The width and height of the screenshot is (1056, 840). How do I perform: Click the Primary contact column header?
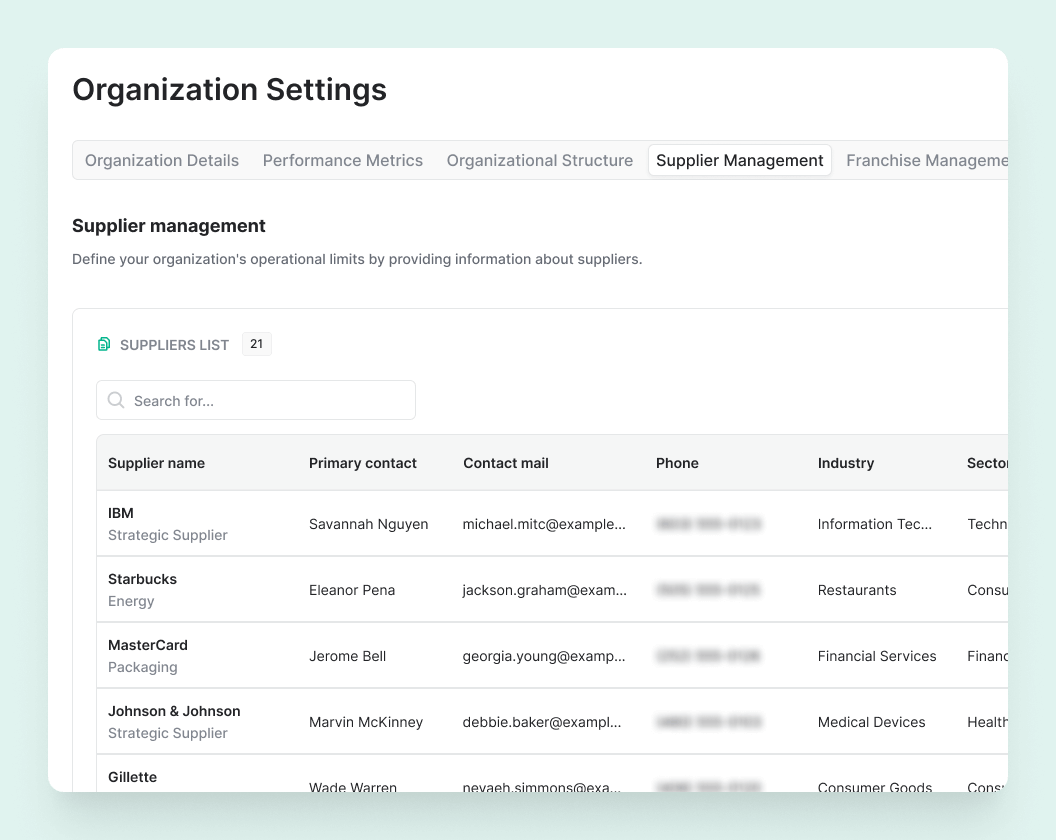click(362, 464)
